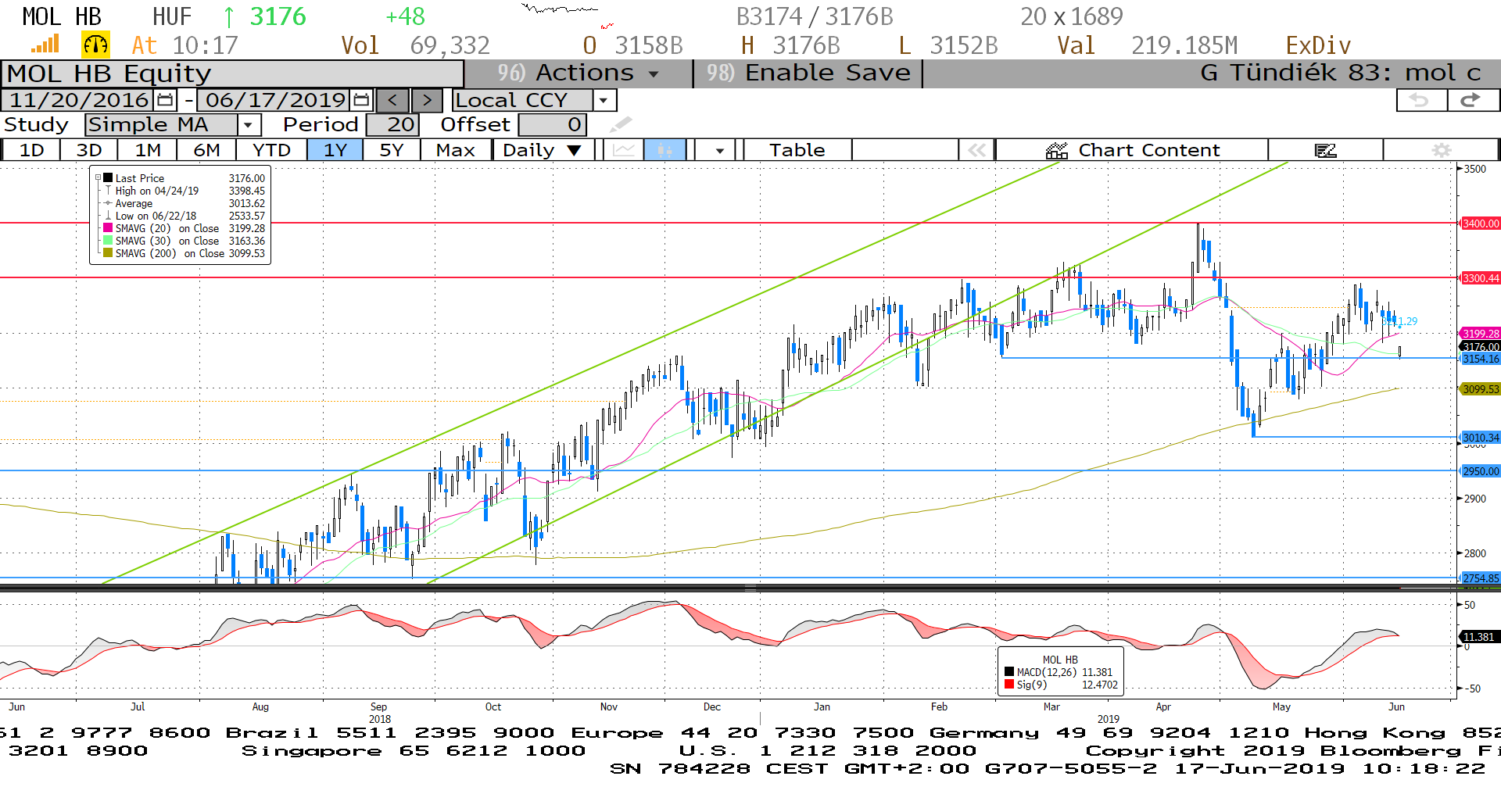1501x812 pixels.
Task: Click the SMAVG (30) green legend swatch
Action: click(x=108, y=241)
